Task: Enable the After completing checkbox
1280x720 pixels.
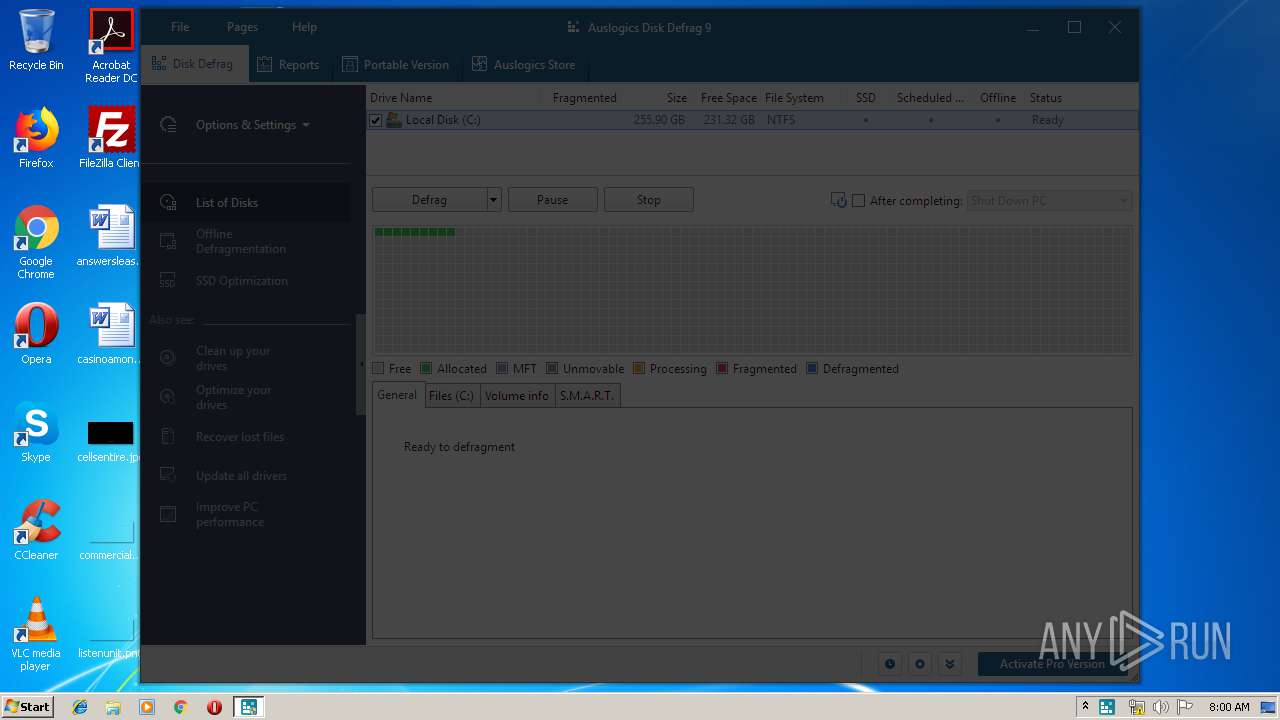Action: 858,201
